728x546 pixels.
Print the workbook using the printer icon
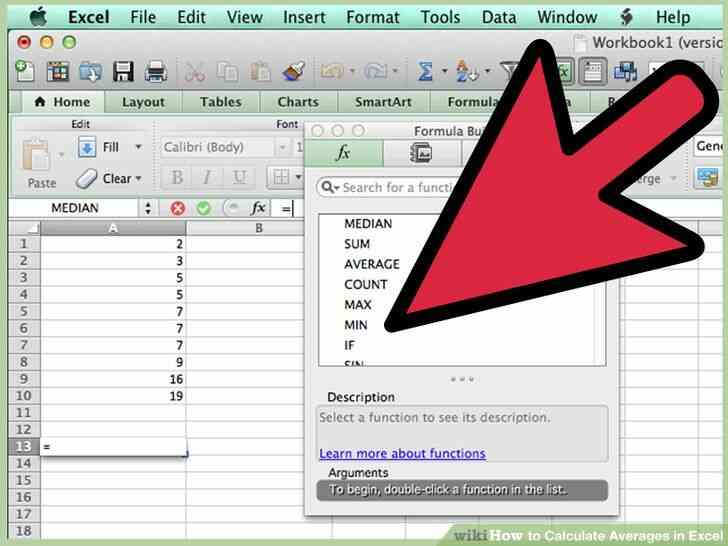(156, 72)
